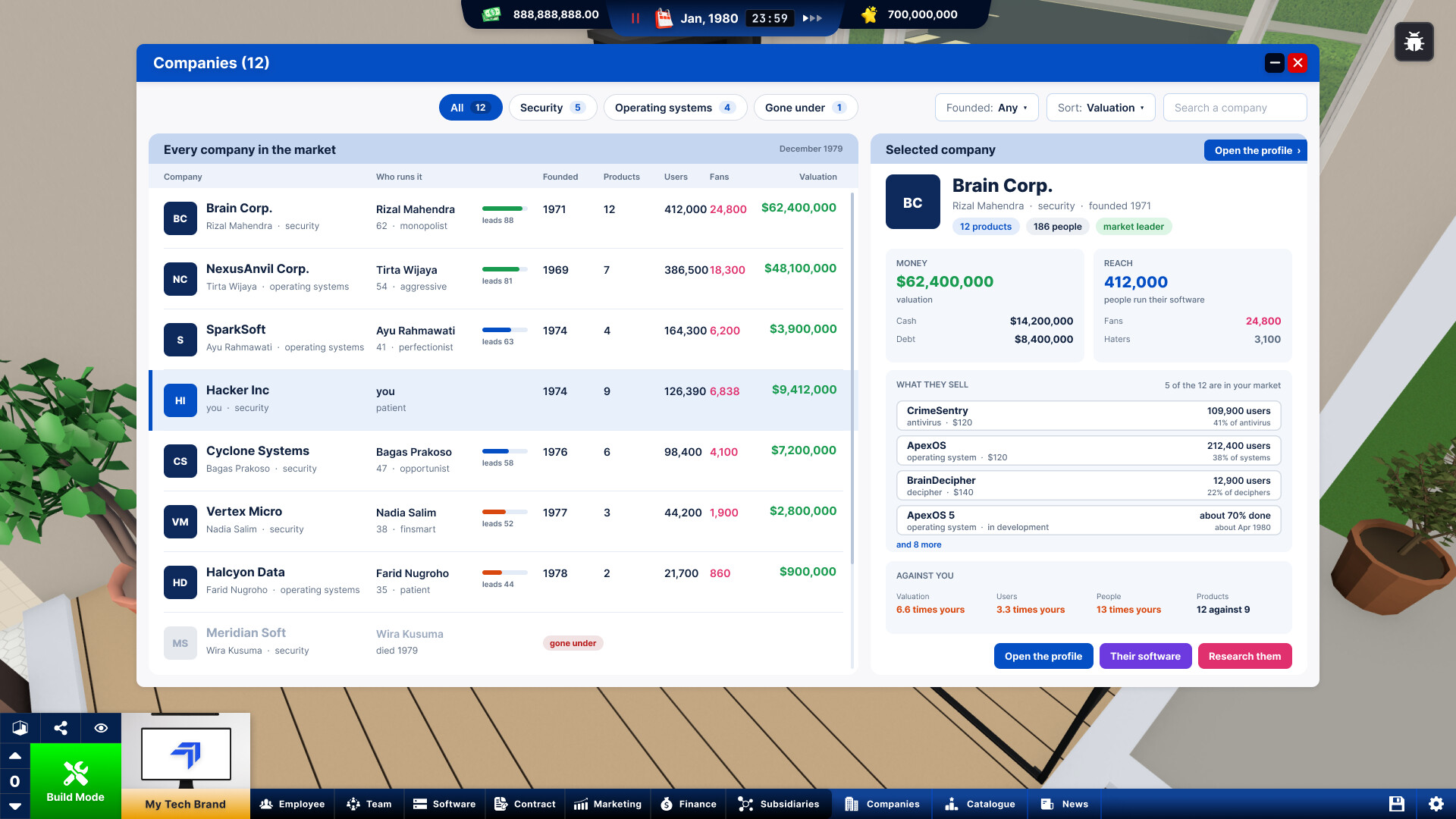Open My Tech Brand thumbnail
Image resolution: width=1456 pixels, height=819 pixels.
coord(186,766)
